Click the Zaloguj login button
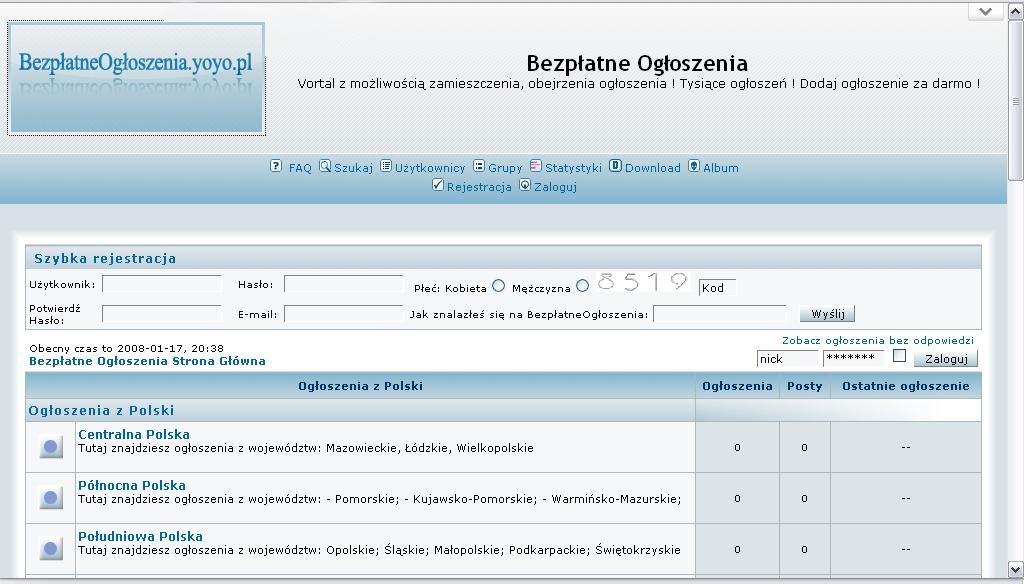The image size is (1024, 584). tap(946, 359)
